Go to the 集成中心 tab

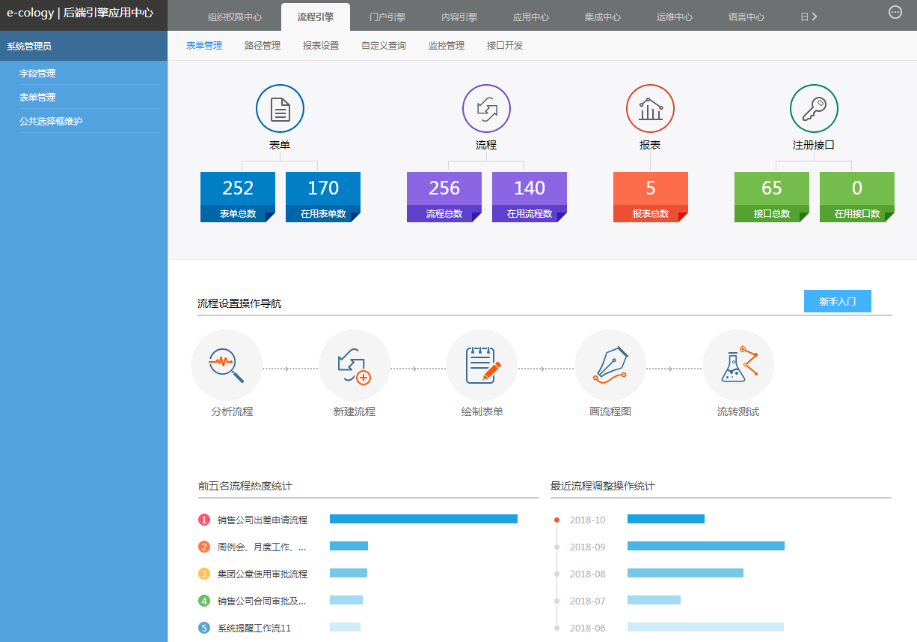(603, 17)
